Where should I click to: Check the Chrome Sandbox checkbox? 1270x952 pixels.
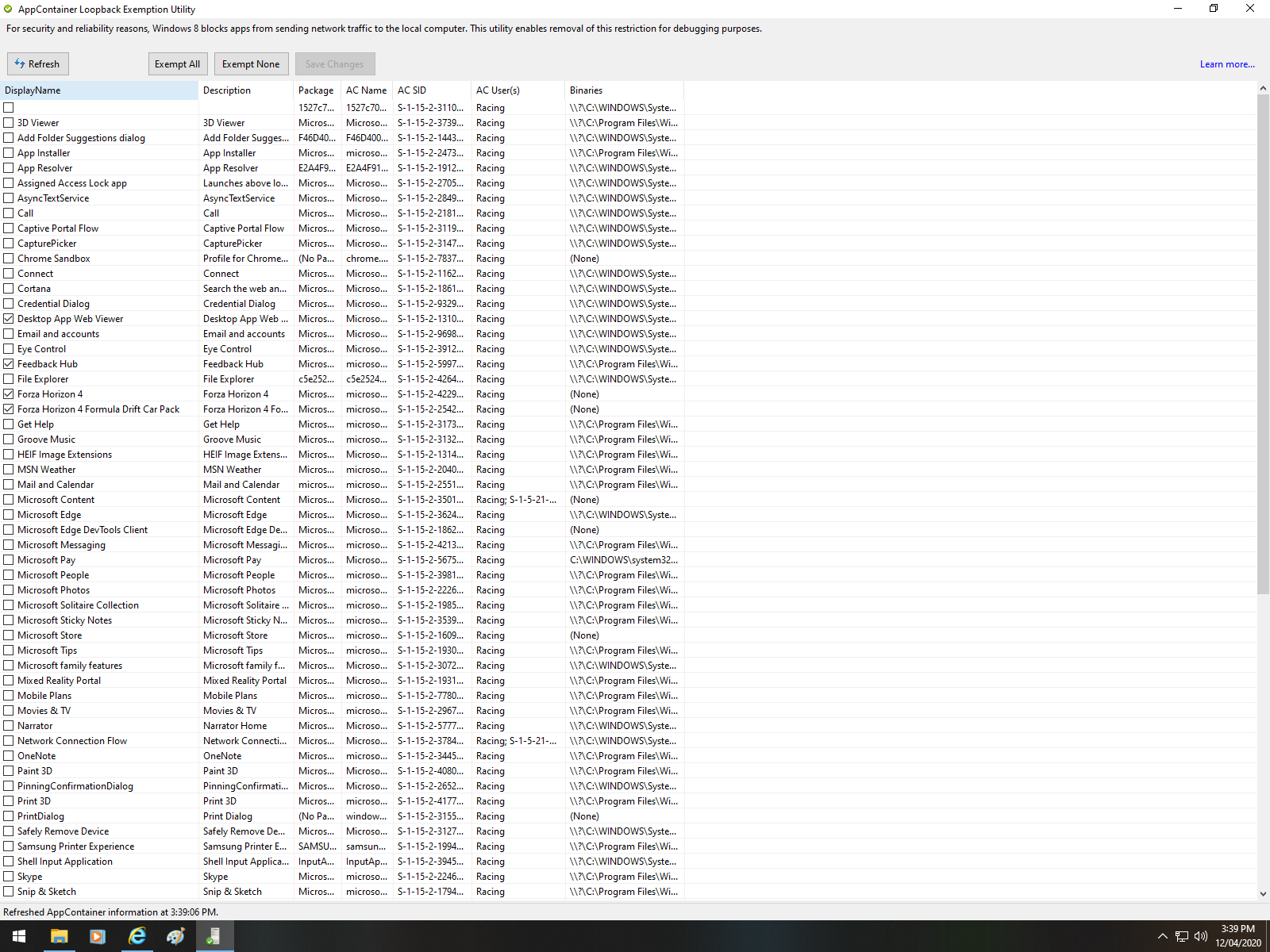point(9,259)
